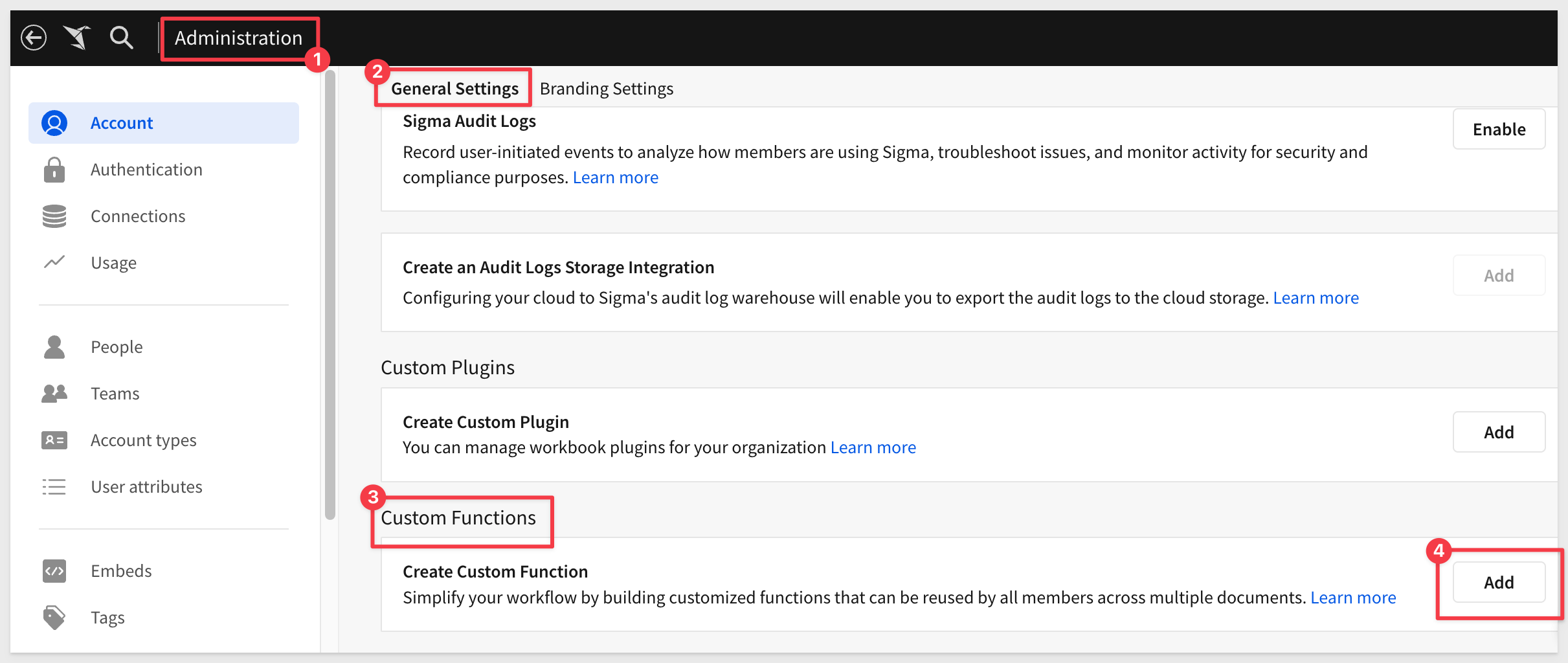Viewport: 1568px width, 663px height.
Task: Click the back arrow icon
Action: coord(34,38)
